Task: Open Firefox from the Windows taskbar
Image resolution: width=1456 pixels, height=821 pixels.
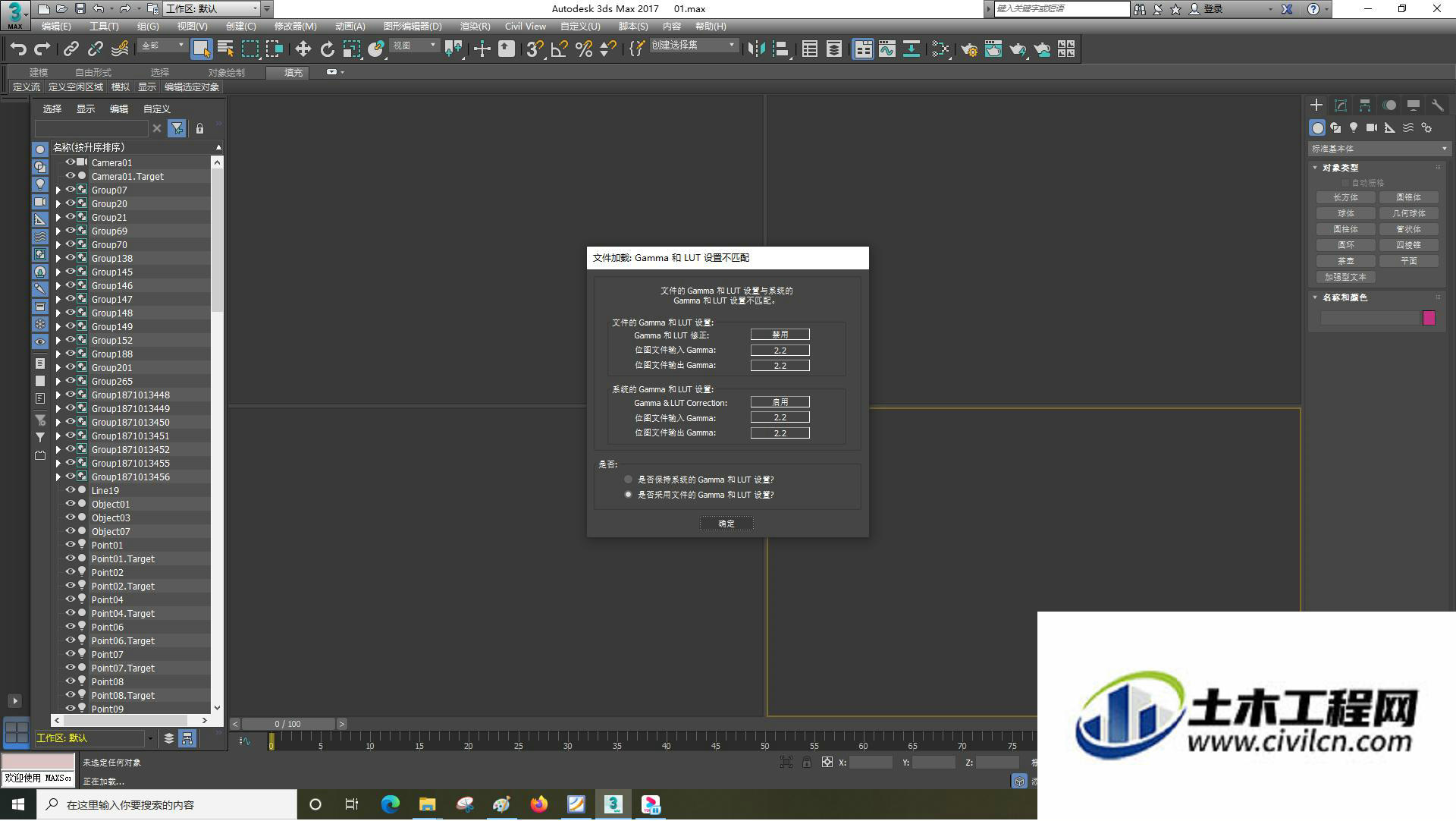Action: (x=539, y=804)
